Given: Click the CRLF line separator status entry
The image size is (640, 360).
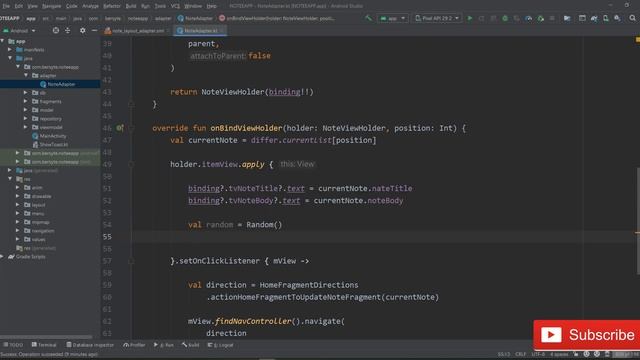Looking at the screenshot, I should pyautogui.click(x=520, y=354).
